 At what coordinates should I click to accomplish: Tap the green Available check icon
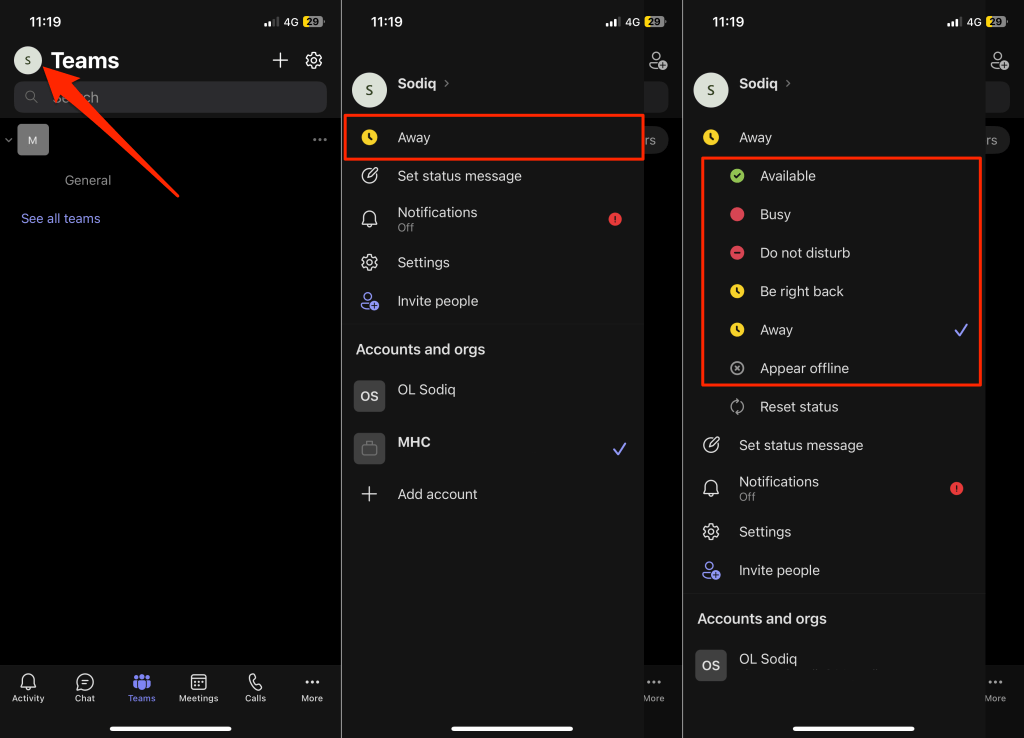point(737,176)
